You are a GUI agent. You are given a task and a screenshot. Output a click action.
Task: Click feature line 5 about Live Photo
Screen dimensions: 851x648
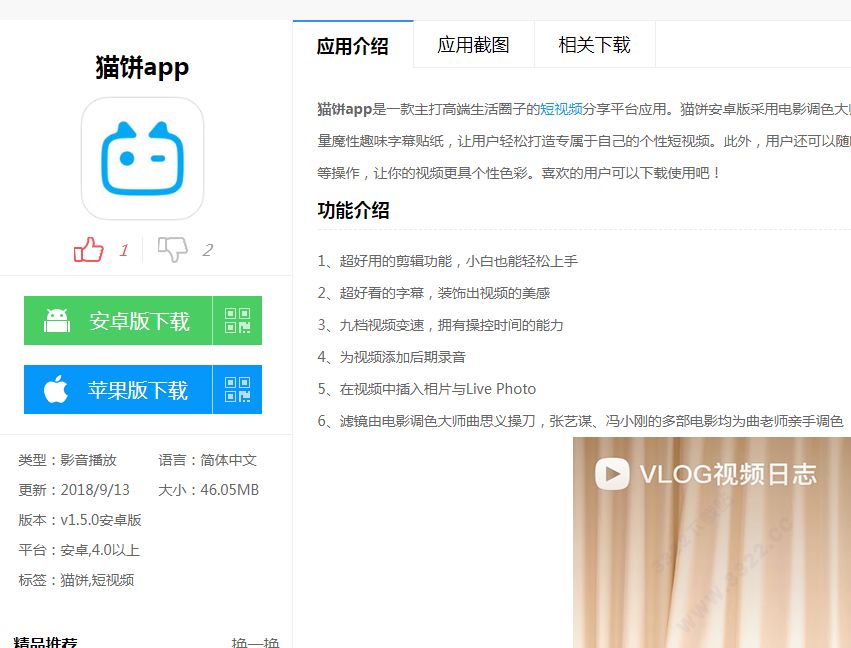pos(427,389)
